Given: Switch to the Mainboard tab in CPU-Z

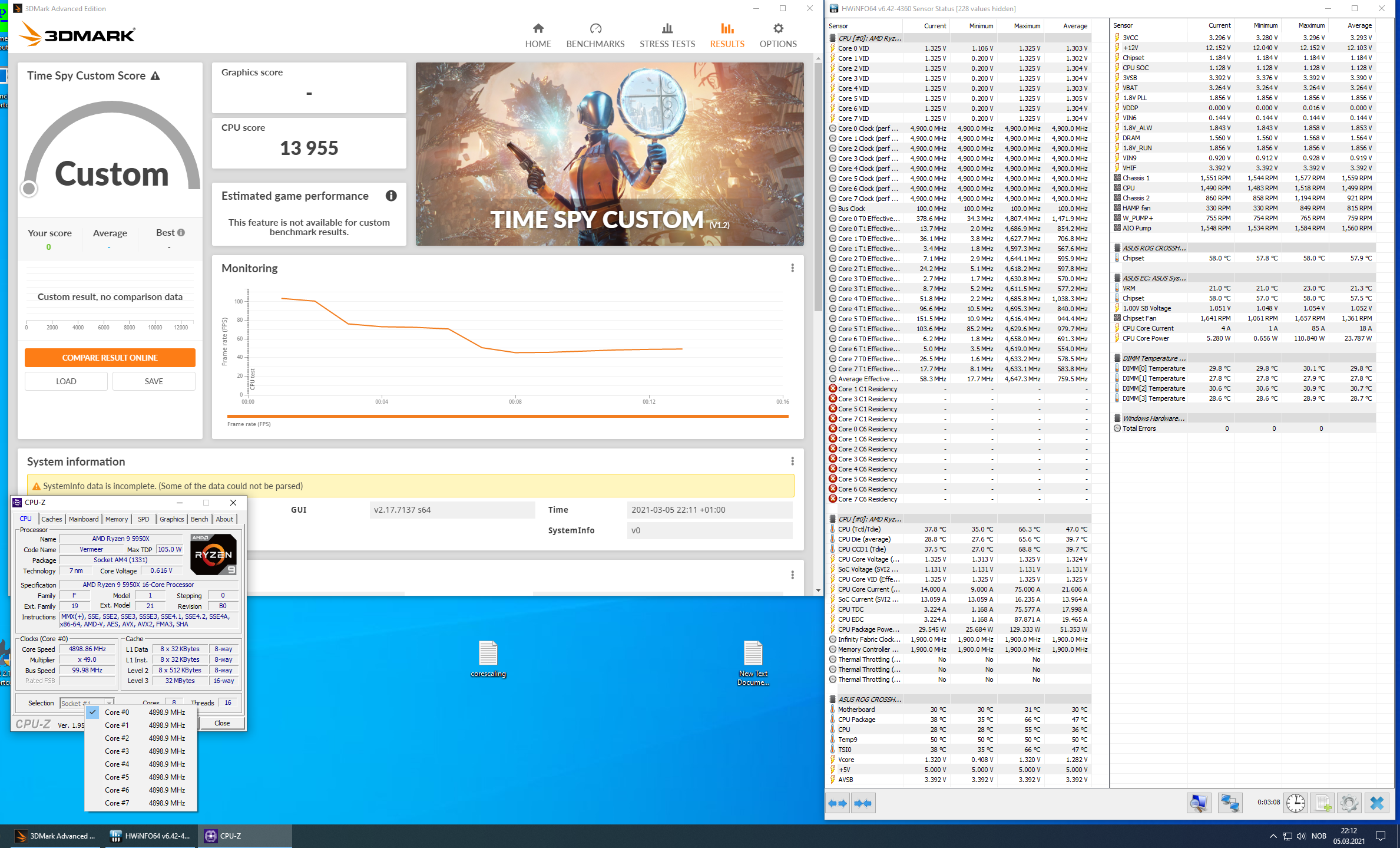Looking at the screenshot, I should click(84, 519).
